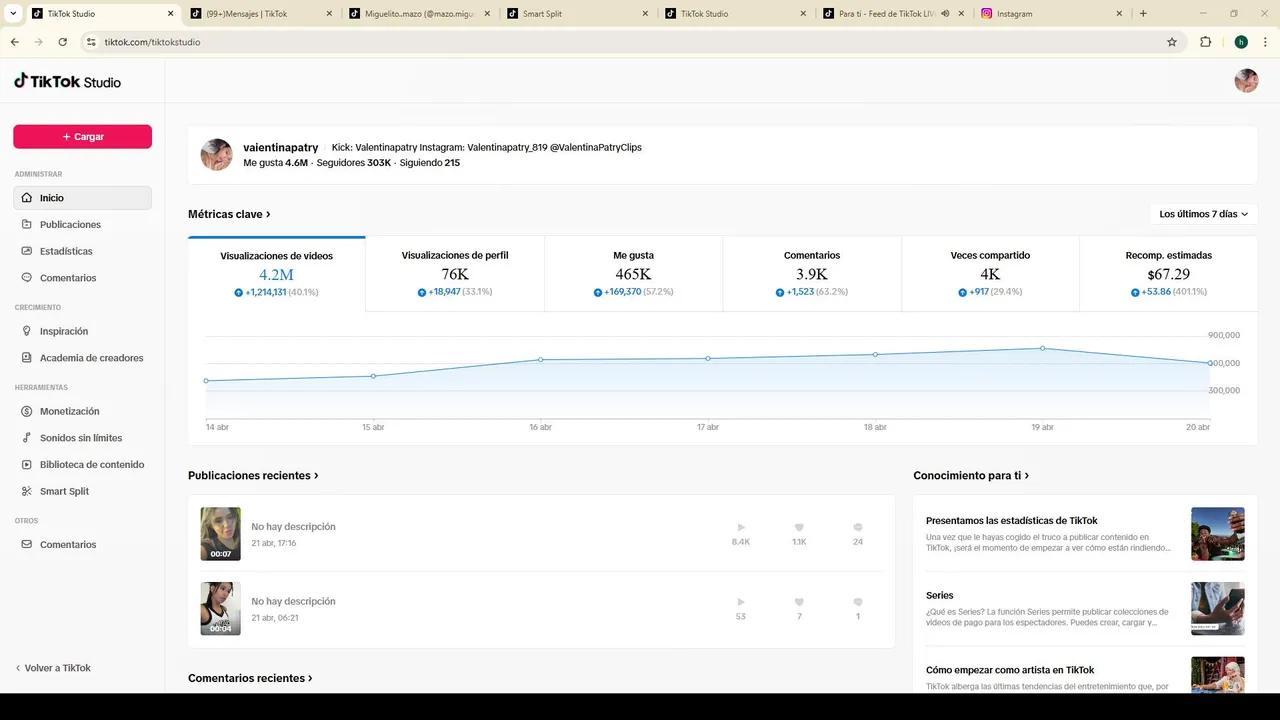Open Publicaciones icon in sidebar

click(27, 225)
